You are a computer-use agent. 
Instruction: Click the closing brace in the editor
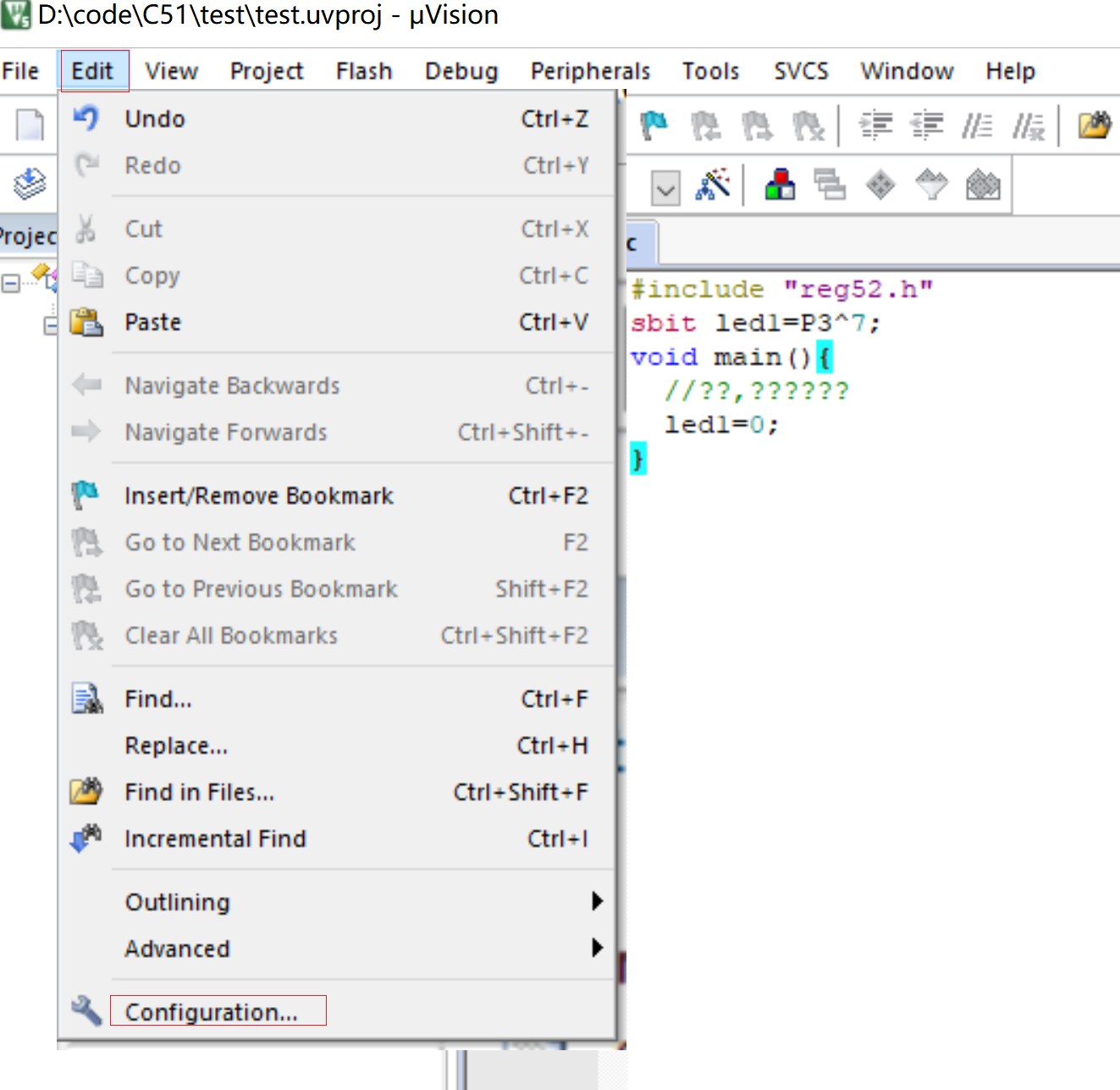[637, 459]
